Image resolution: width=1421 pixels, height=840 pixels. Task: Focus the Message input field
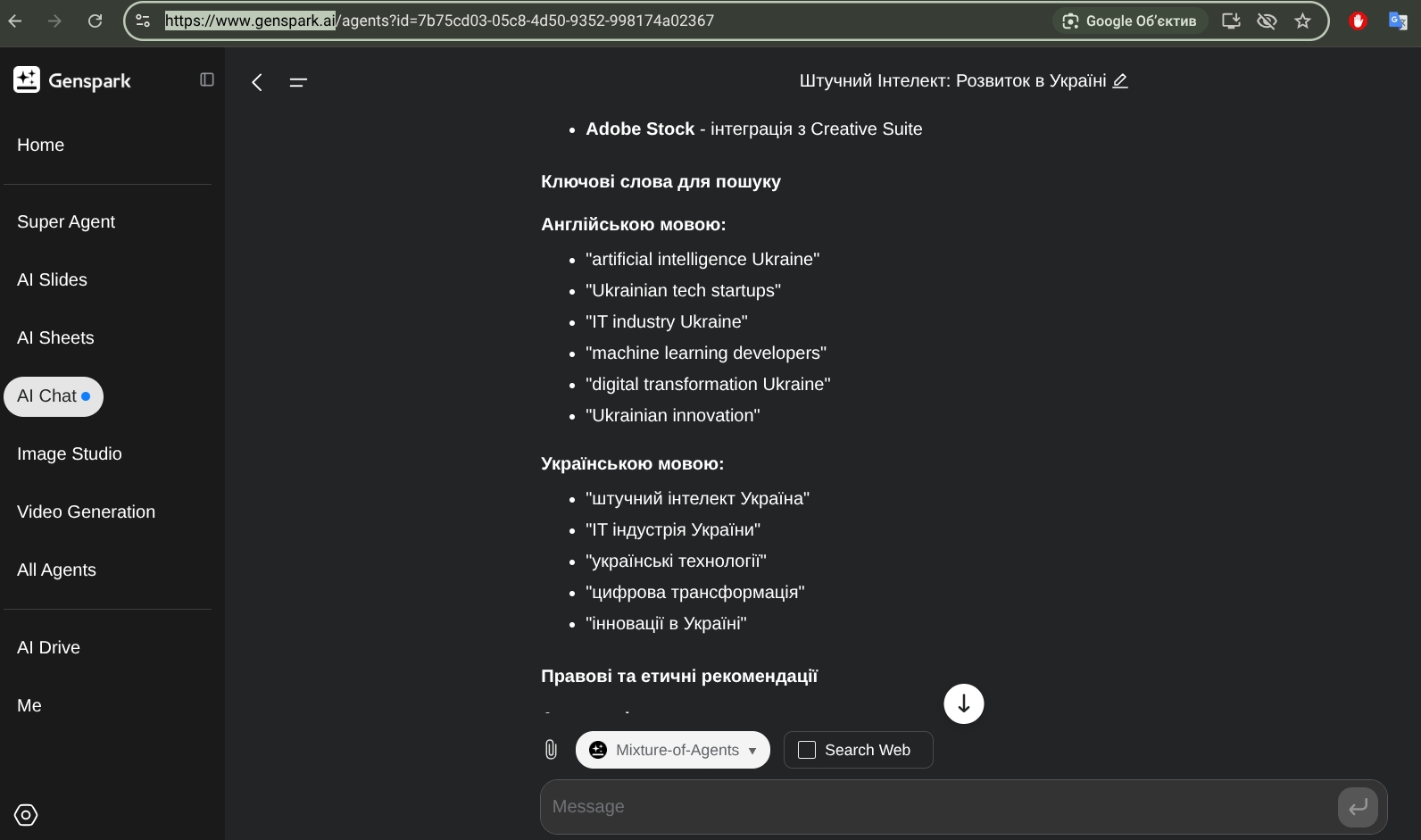pos(937,807)
